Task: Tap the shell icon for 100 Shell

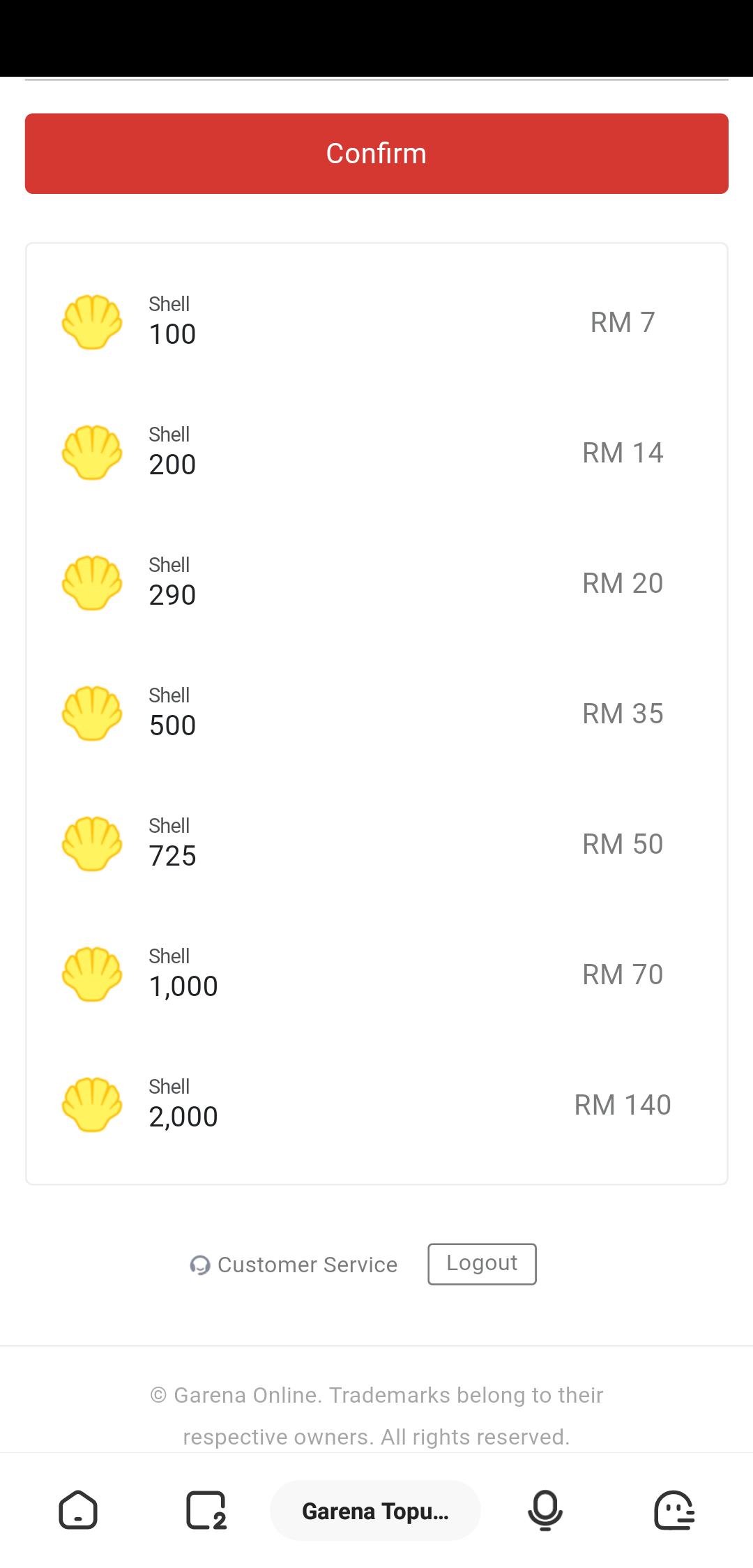Action: (x=92, y=322)
